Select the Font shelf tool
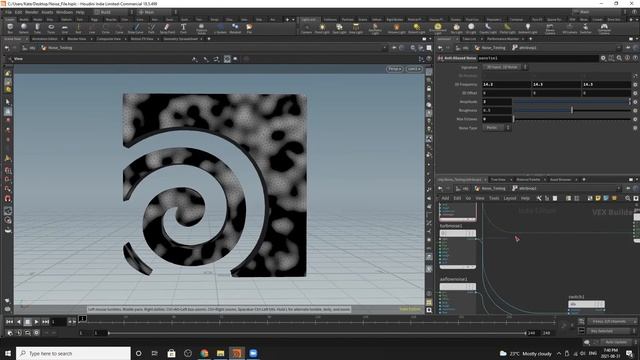640x360 pixels. pos(183,28)
